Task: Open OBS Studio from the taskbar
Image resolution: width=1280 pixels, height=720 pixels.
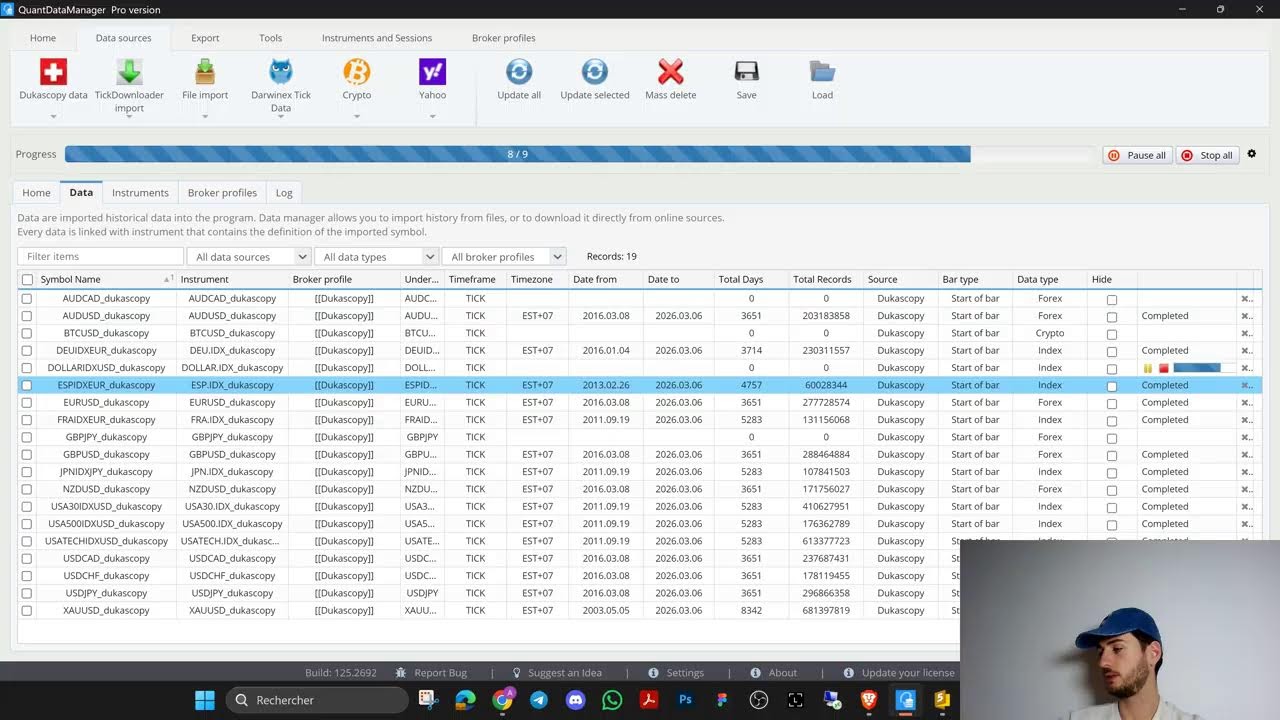Action: tap(759, 700)
